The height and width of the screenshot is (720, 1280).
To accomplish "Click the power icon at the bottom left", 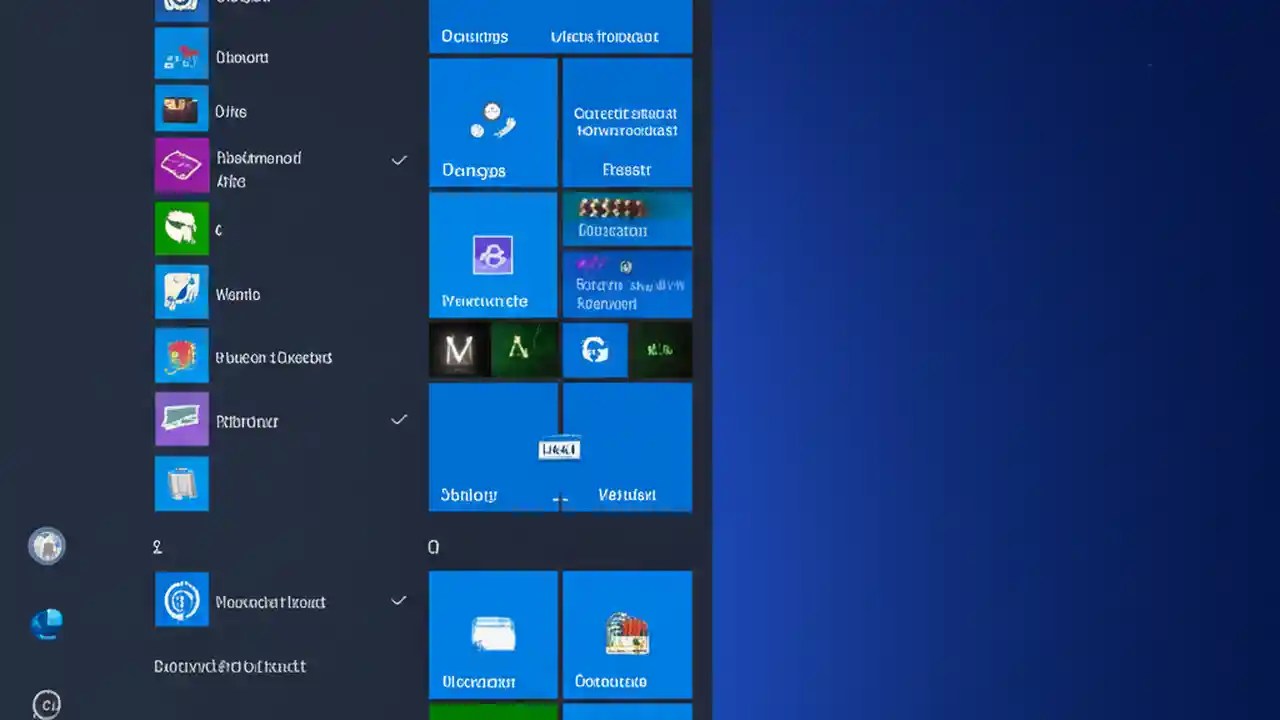I will (x=46, y=704).
